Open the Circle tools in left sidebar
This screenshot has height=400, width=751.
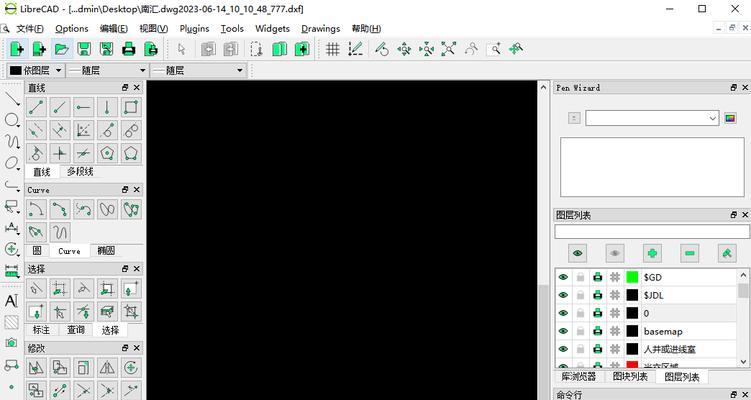(x=11, y=120)
